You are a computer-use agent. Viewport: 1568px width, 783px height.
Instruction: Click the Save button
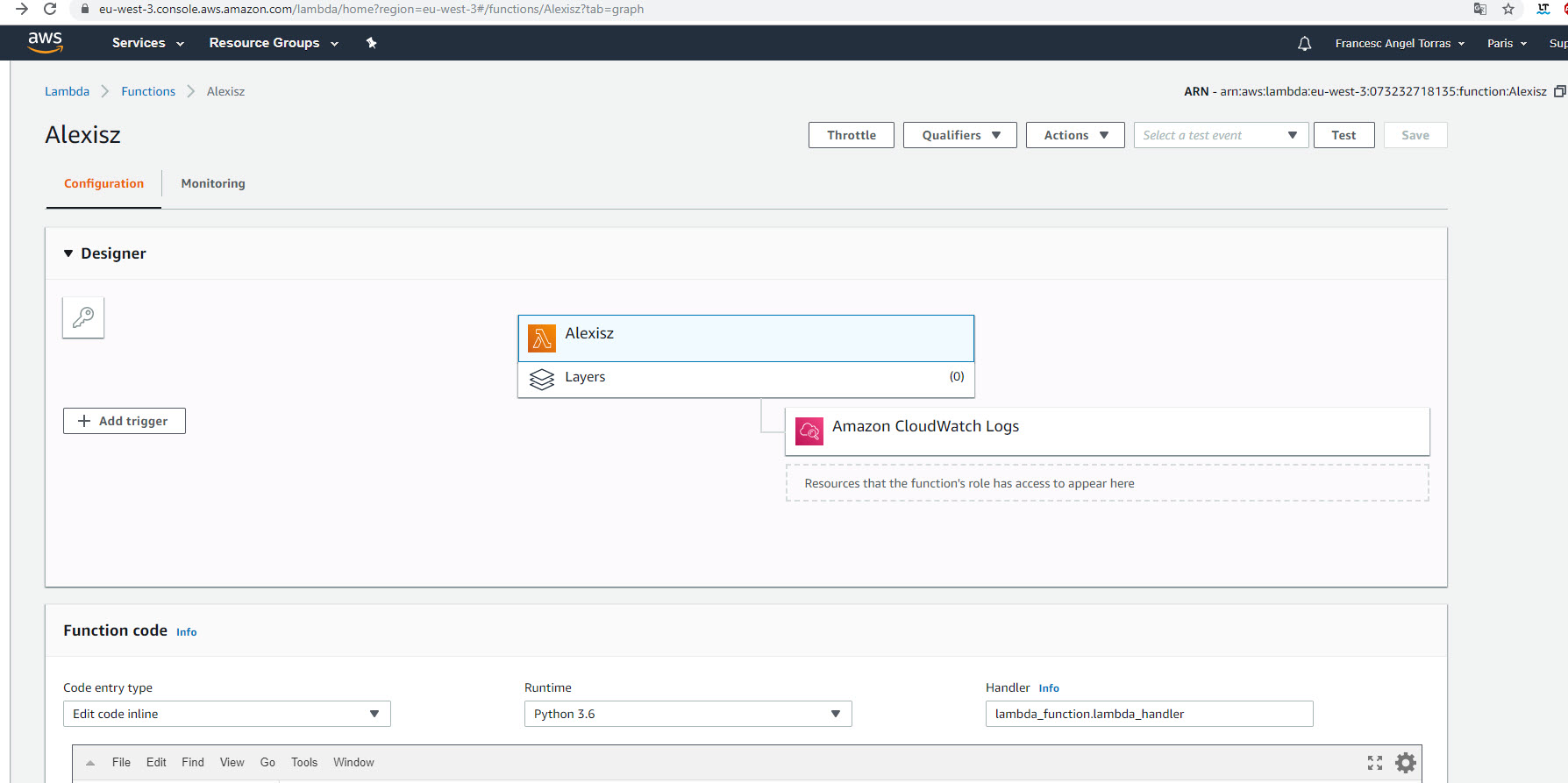pos(1415,135)
